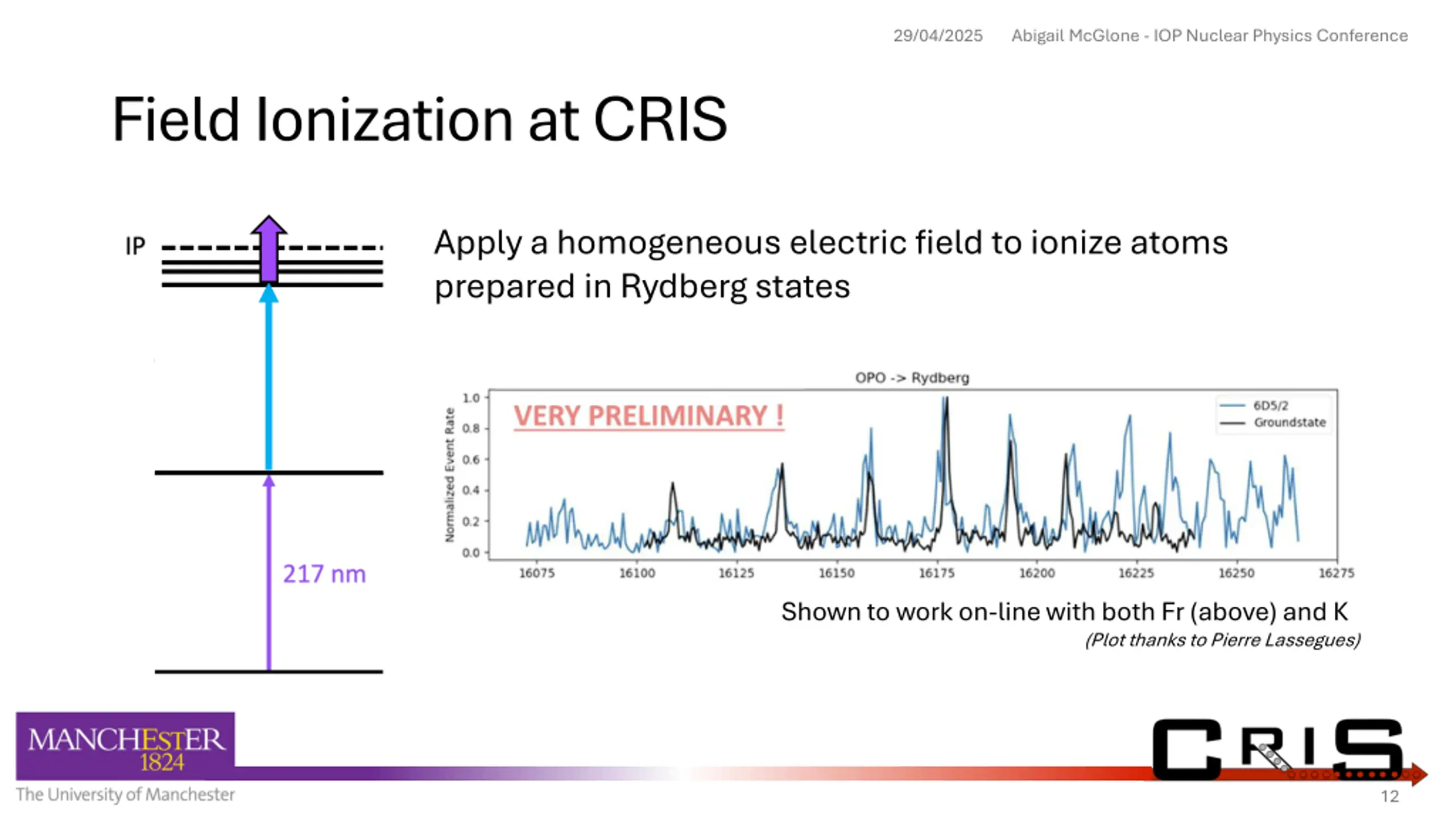The height and width of the screenshot is (819, 1456).
Task: Click the slide title 'Field Ionization at CRIS'
Action: [420, 119]
